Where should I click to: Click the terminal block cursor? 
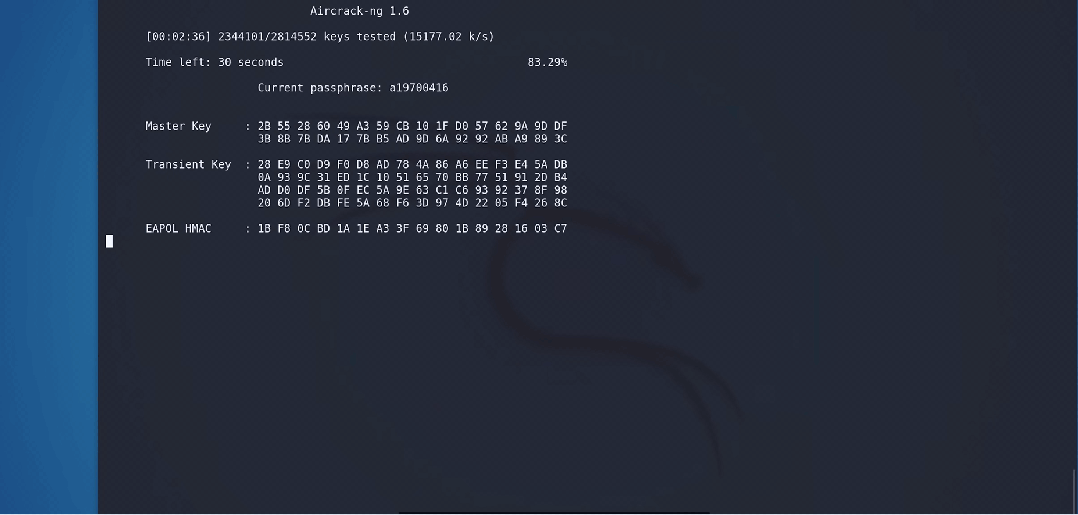coord(109,241)
